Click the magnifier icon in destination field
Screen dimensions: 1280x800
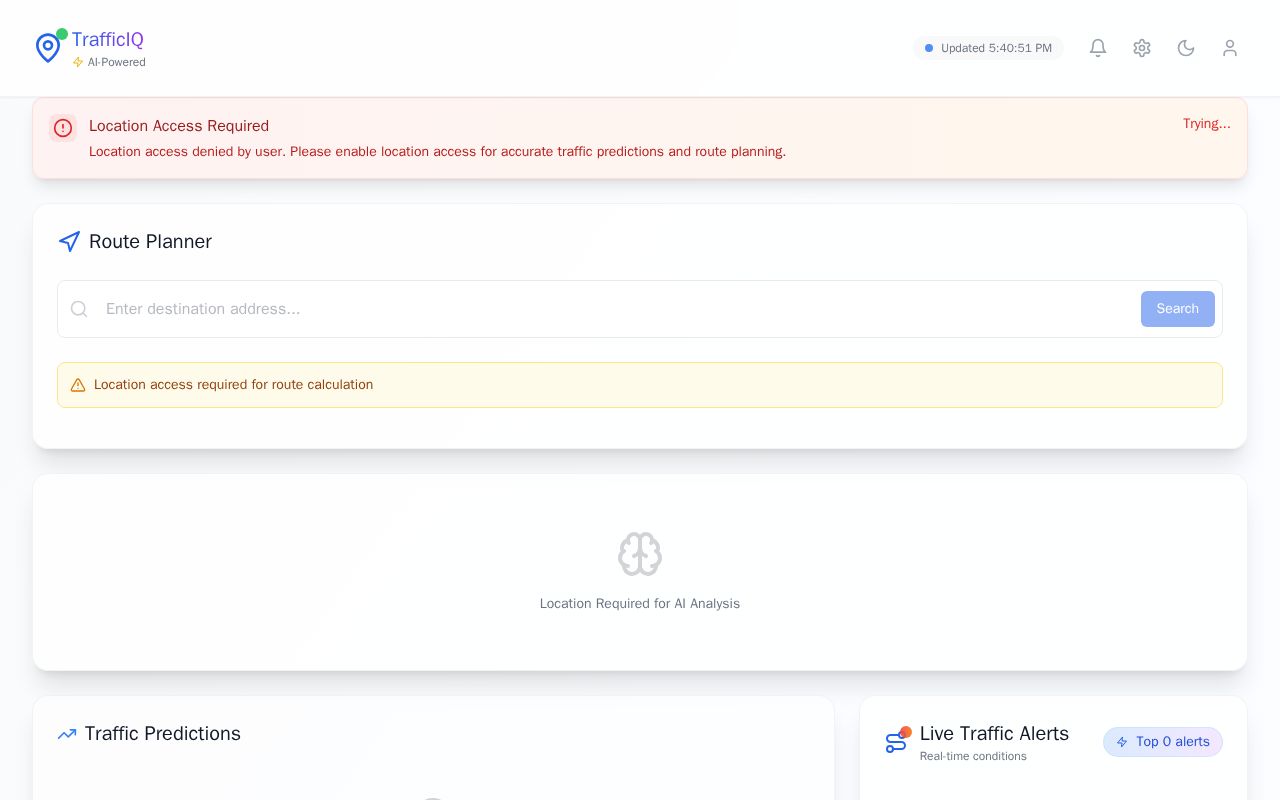click(x=79, y=309)
